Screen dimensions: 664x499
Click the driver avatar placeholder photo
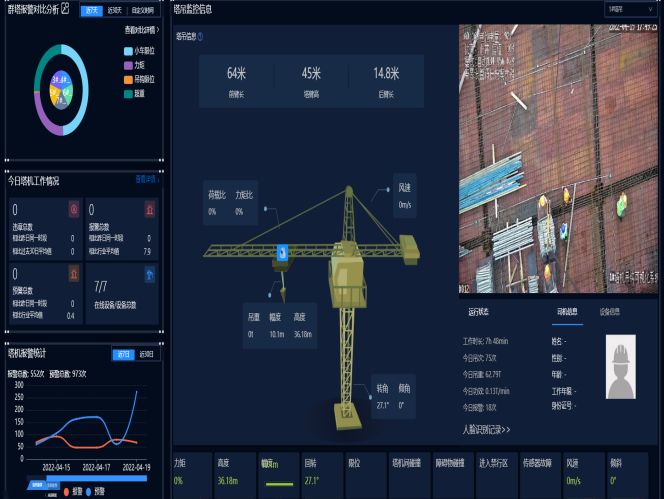click(x=620, y=366)
